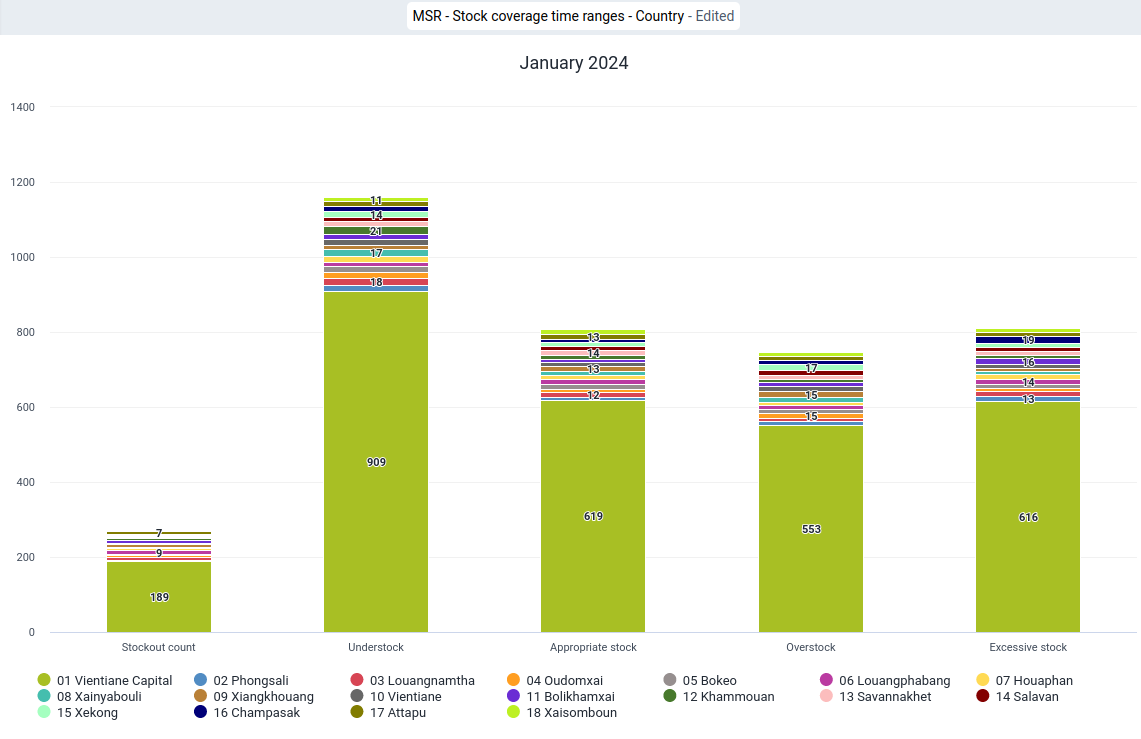Viewport: 1141px width, 739px height.
Task: Click the MSR Stock coverage title
Action: 548,16
